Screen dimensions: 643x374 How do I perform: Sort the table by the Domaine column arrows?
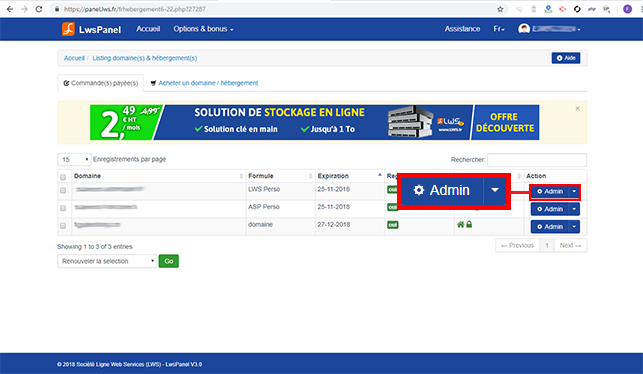coord(241,176)
